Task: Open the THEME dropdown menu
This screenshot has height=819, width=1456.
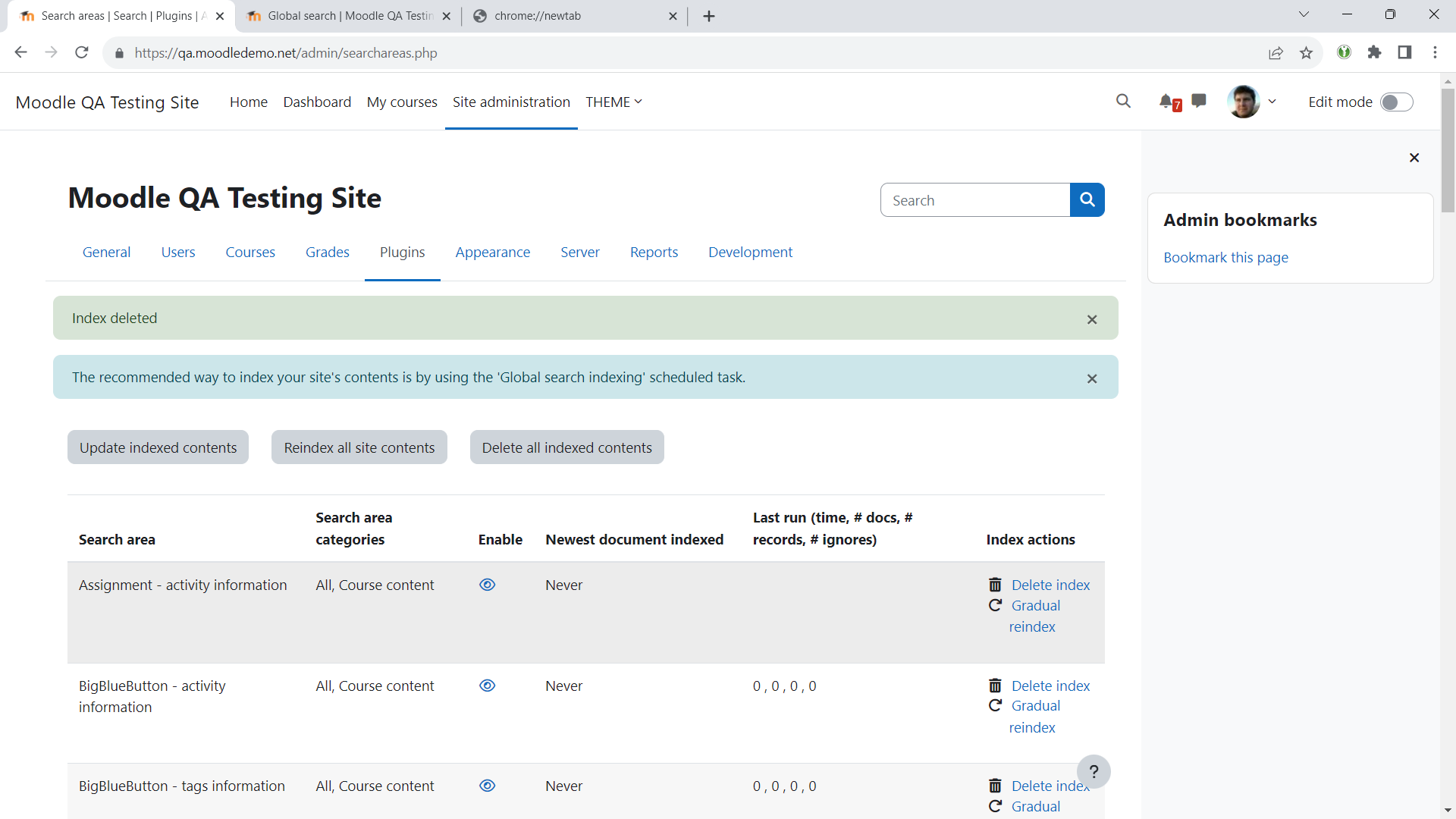Action: click(613, 102)
